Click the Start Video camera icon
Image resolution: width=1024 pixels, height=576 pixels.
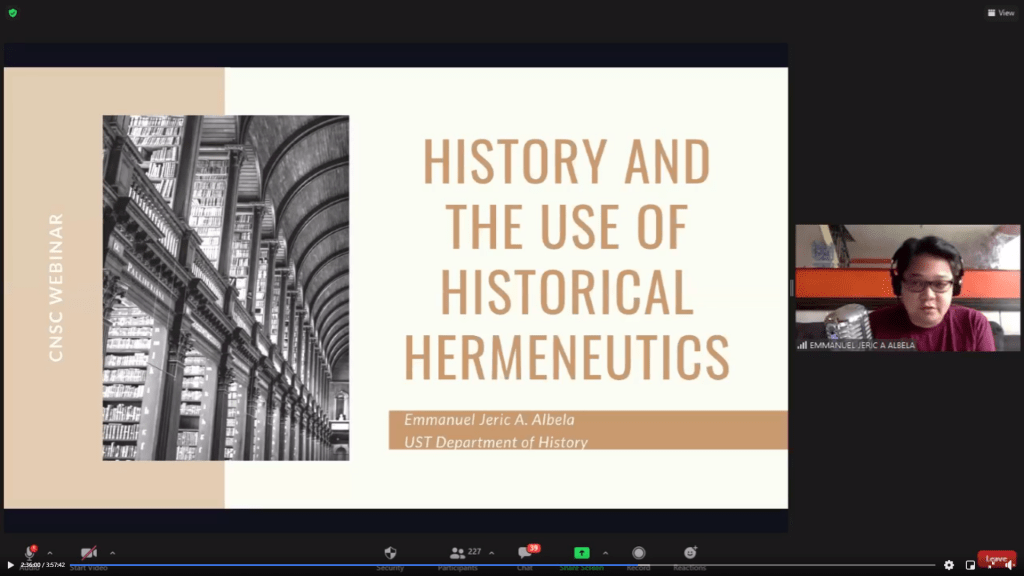tap(89, 552)
